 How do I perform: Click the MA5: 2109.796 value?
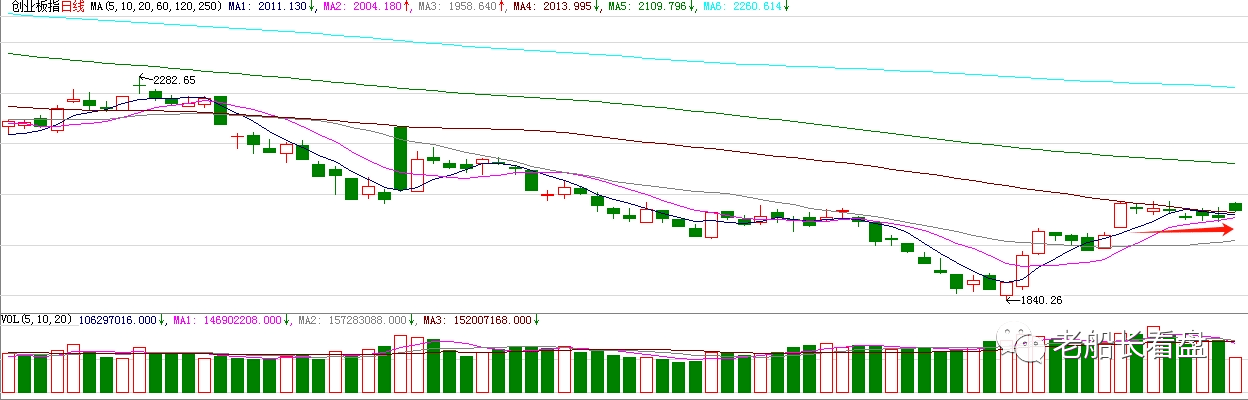(648, 7)
